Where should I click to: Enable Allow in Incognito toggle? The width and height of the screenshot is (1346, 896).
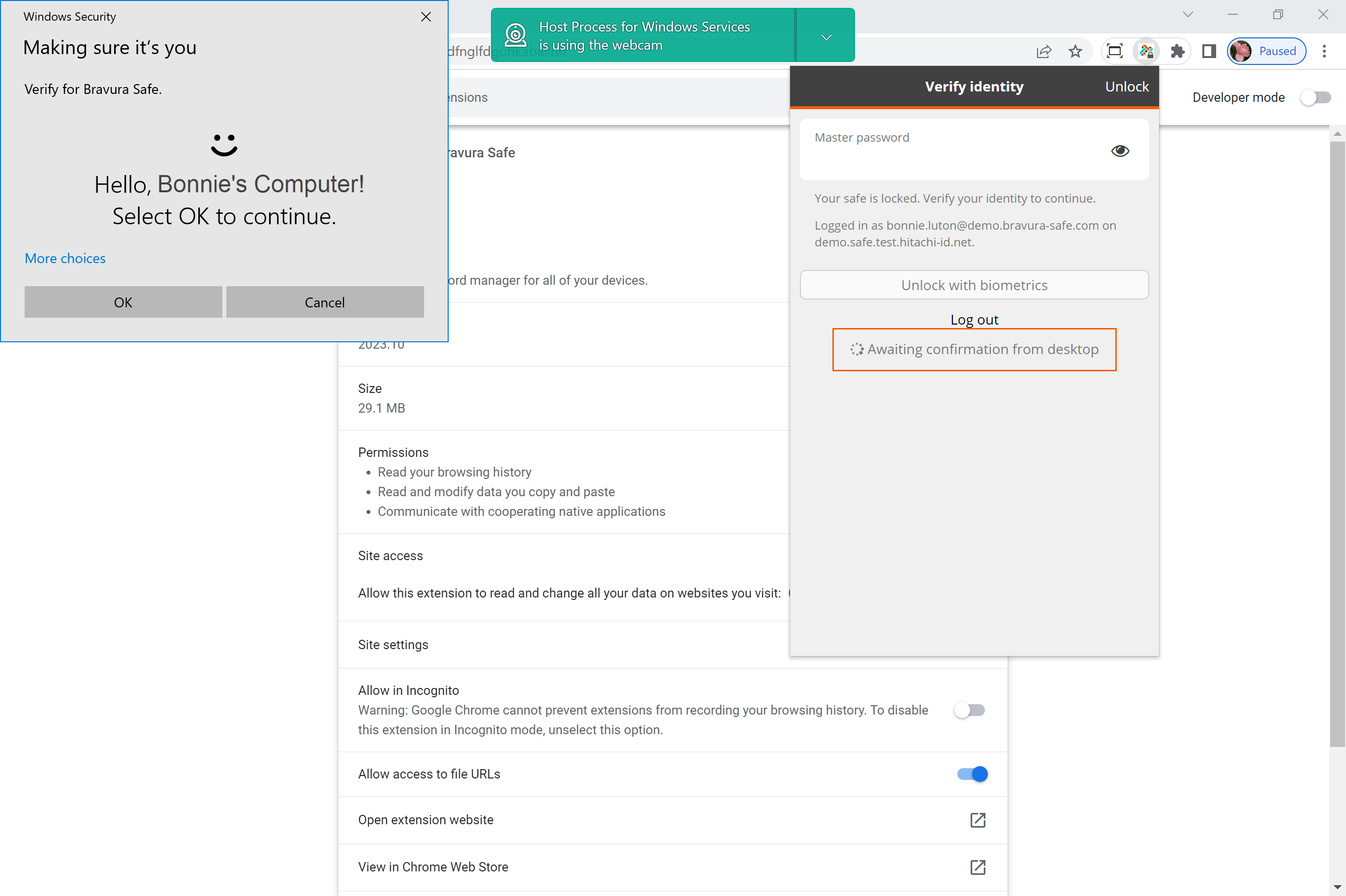(x=969, y=710)
